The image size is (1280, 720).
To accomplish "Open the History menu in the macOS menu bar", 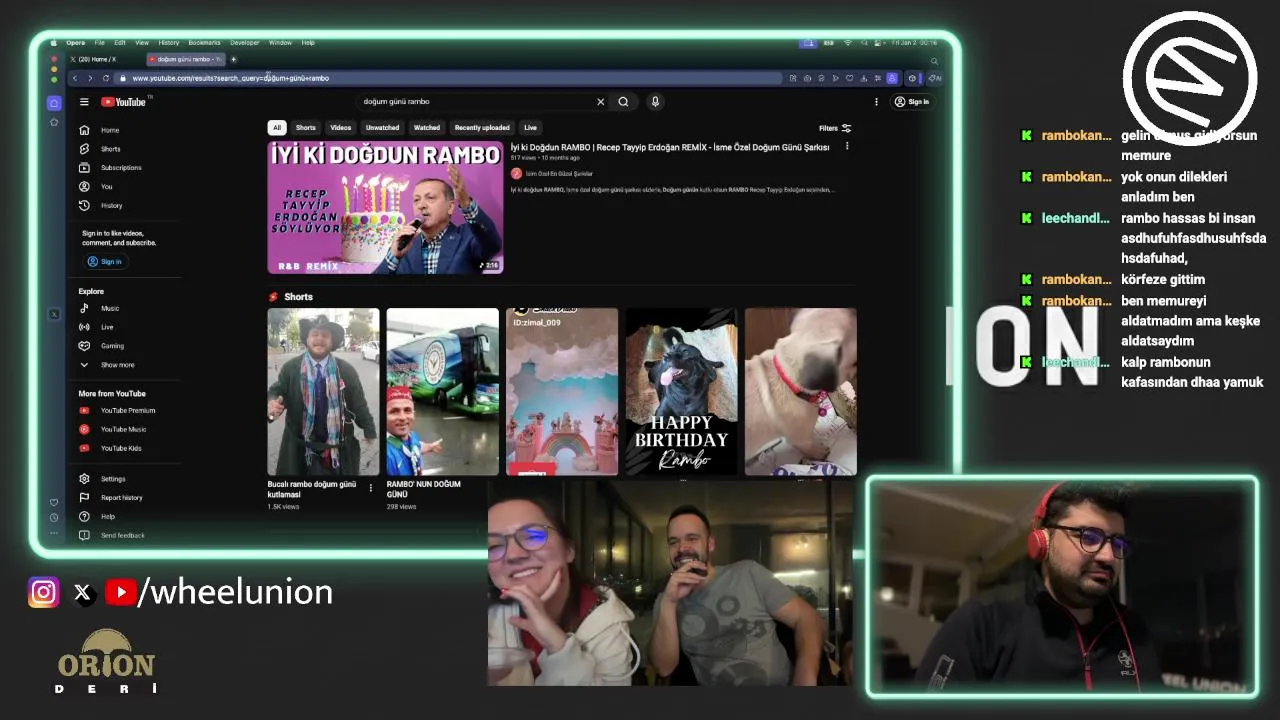I will 169,43.
